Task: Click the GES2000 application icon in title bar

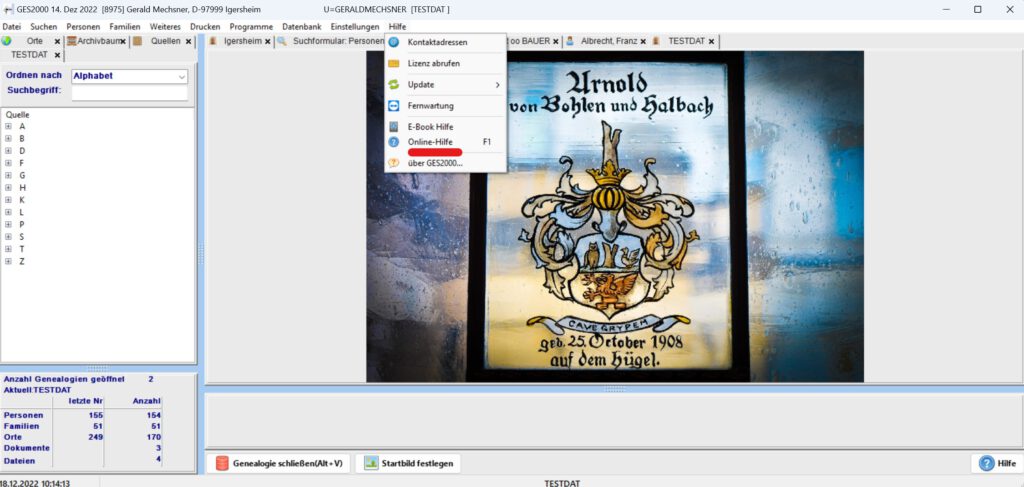Action: coord(8,9)
